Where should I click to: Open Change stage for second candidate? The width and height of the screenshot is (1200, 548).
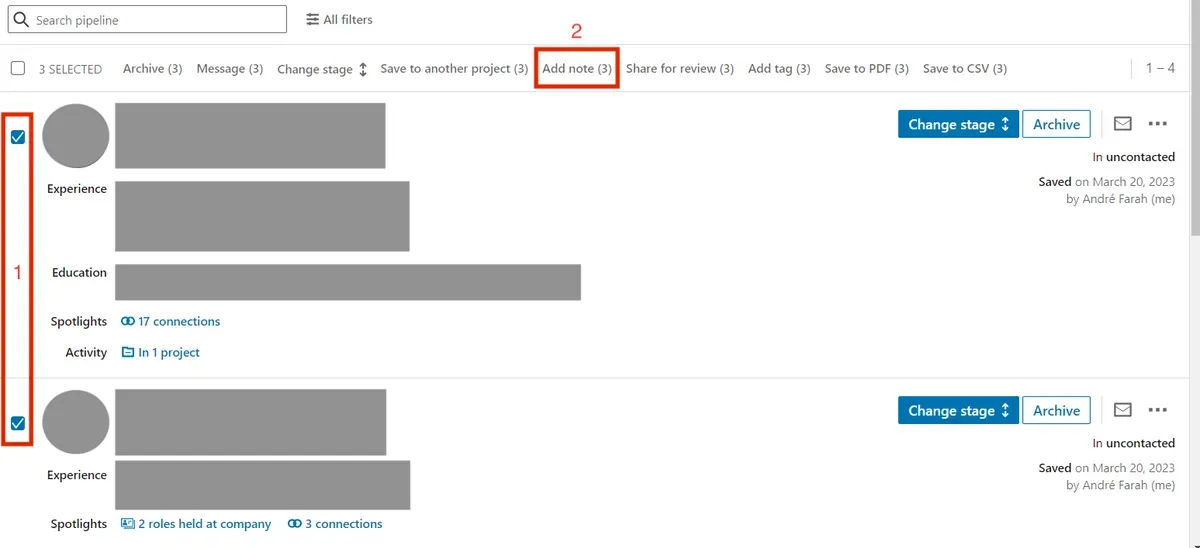click(x=958, y=410)
